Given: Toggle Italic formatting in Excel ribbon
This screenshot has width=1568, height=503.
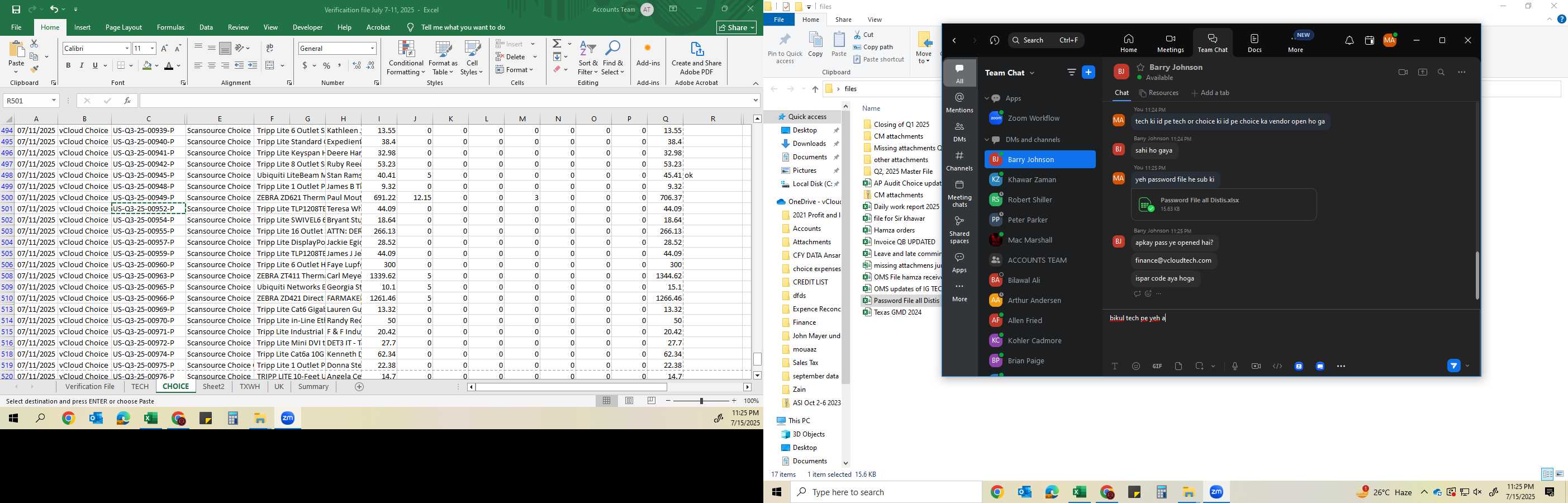Looking at the screenshot, I should [82, 65].
